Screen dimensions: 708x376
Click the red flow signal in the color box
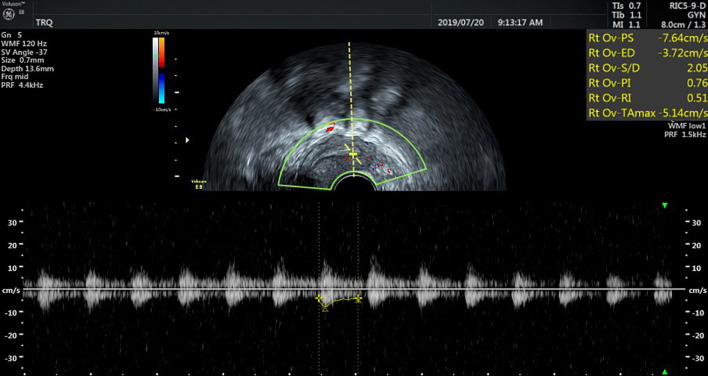point(330,129)
